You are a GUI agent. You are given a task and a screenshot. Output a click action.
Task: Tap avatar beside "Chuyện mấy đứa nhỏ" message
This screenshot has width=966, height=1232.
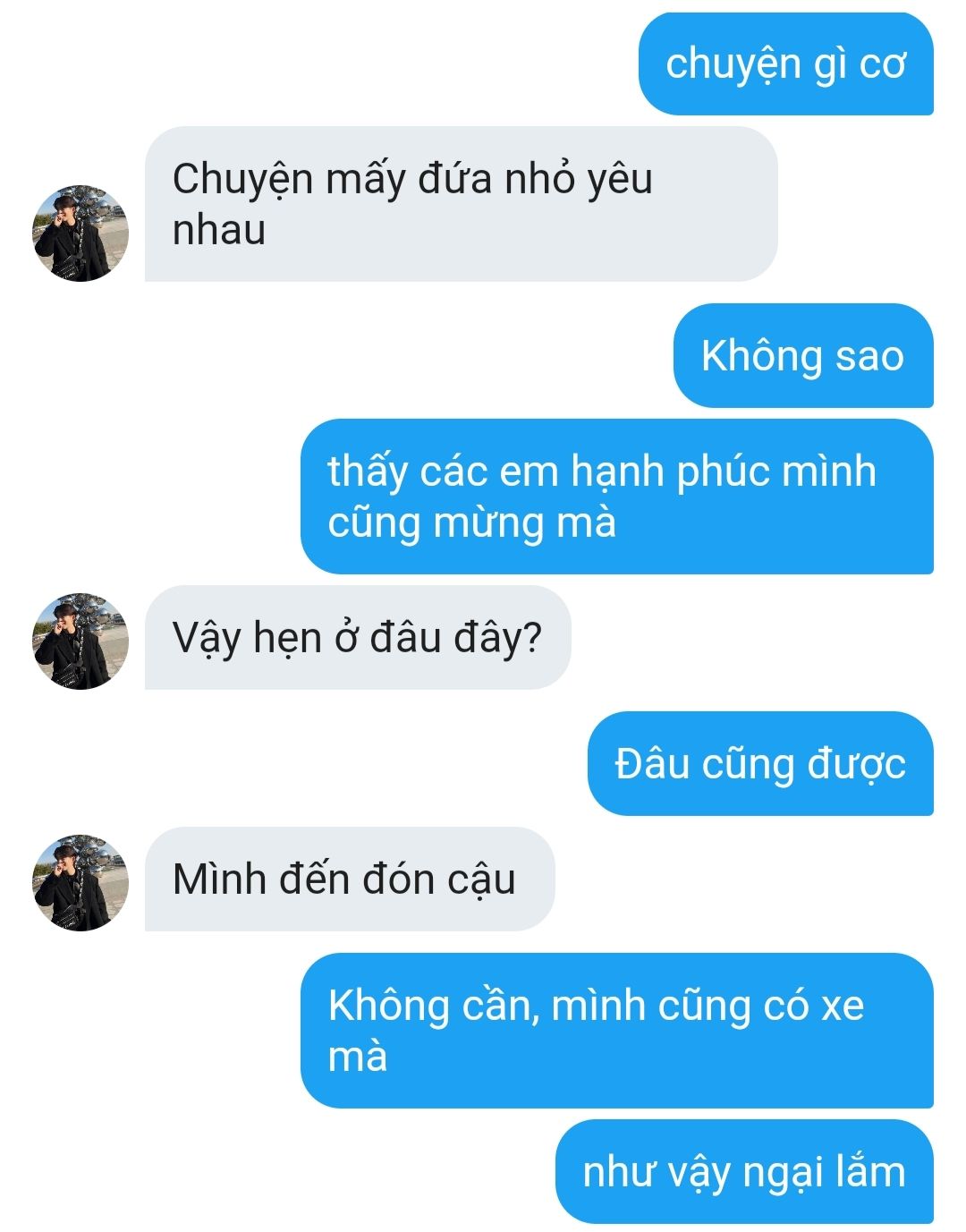(80, 234)
